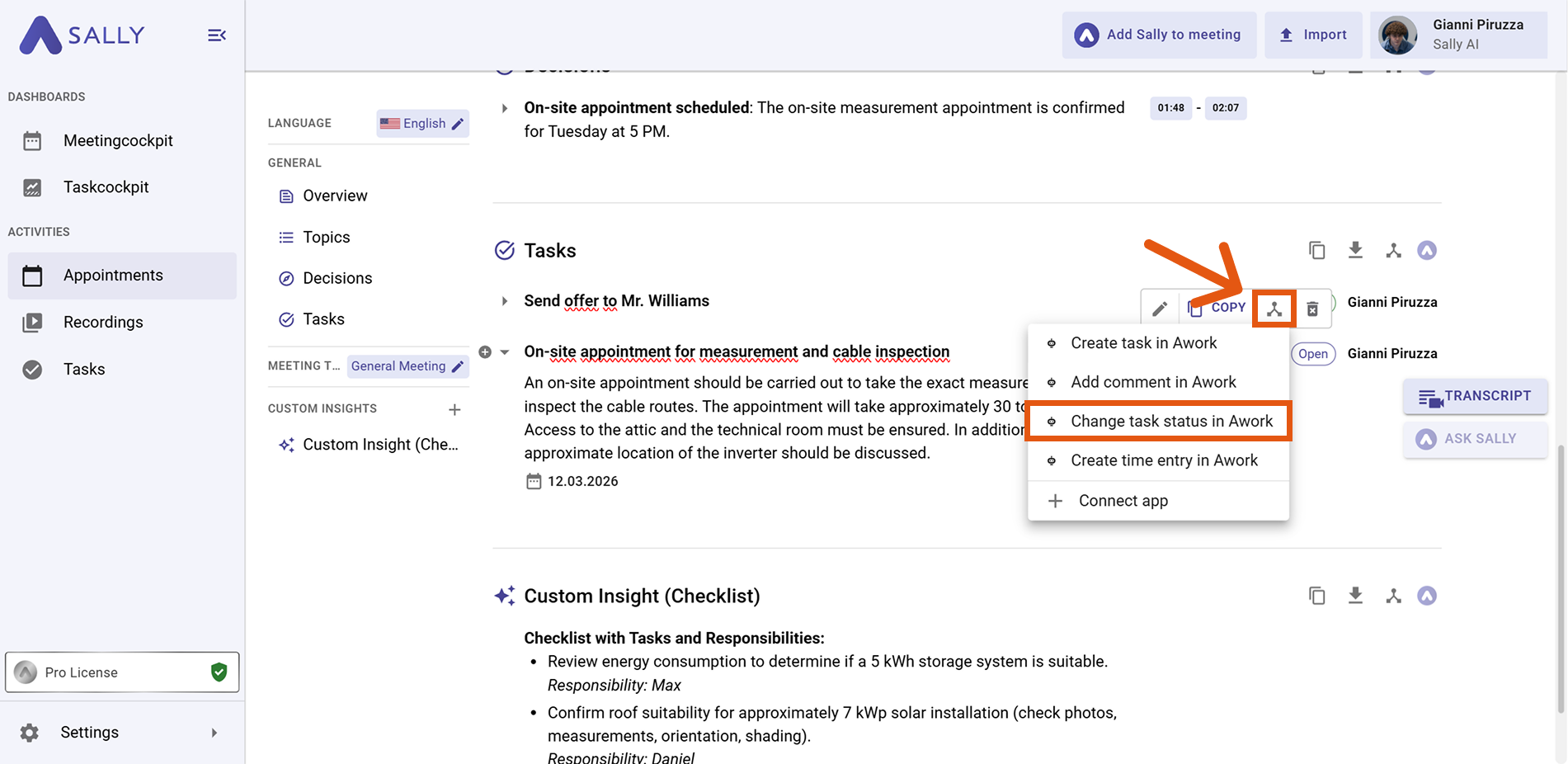Select Create task in Awork
Viewport: 1568px width, 764px height.
(1143, 343)
